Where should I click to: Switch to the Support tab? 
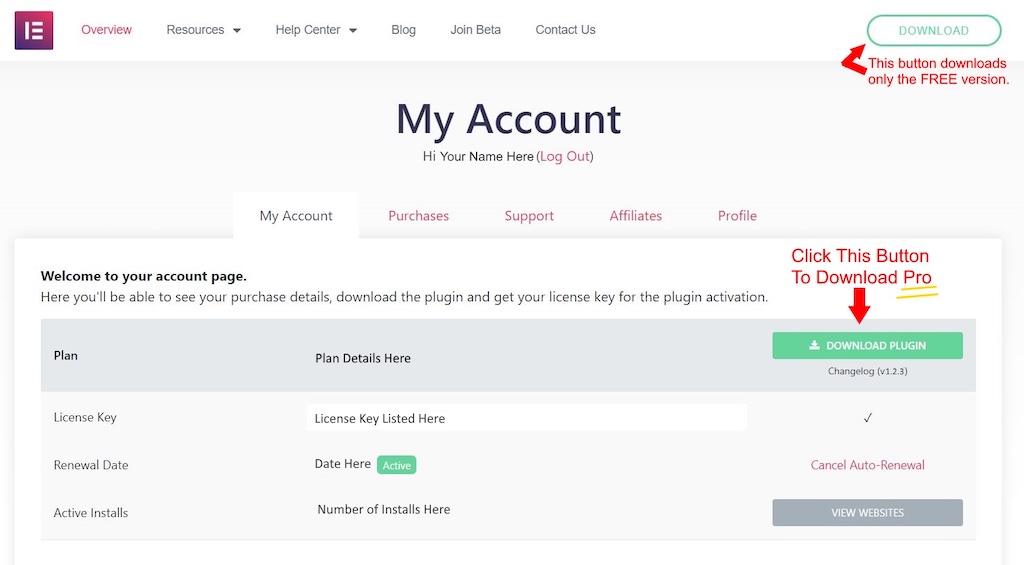point(529,216)
